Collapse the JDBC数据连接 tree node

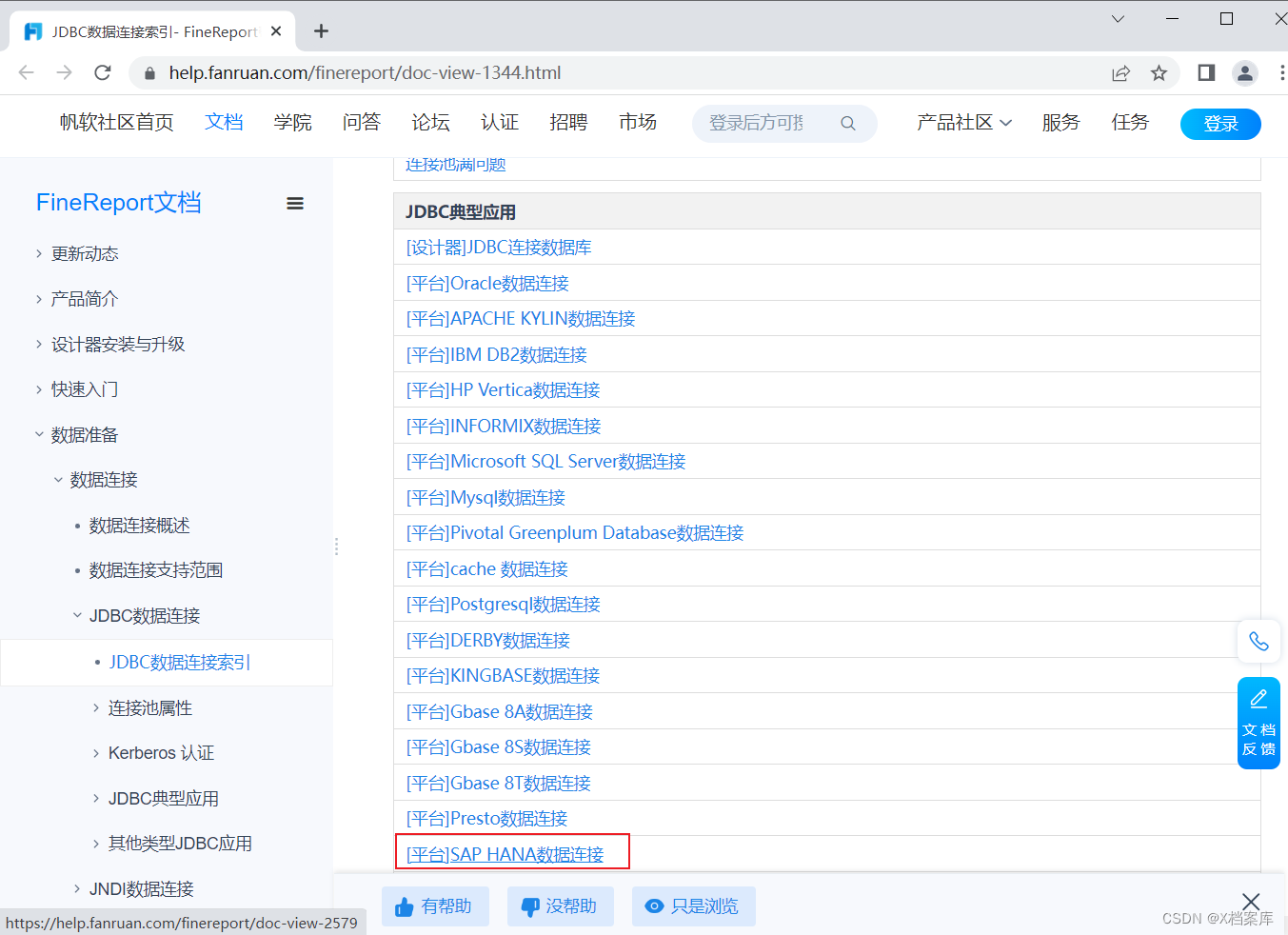(x=77, y=615)
